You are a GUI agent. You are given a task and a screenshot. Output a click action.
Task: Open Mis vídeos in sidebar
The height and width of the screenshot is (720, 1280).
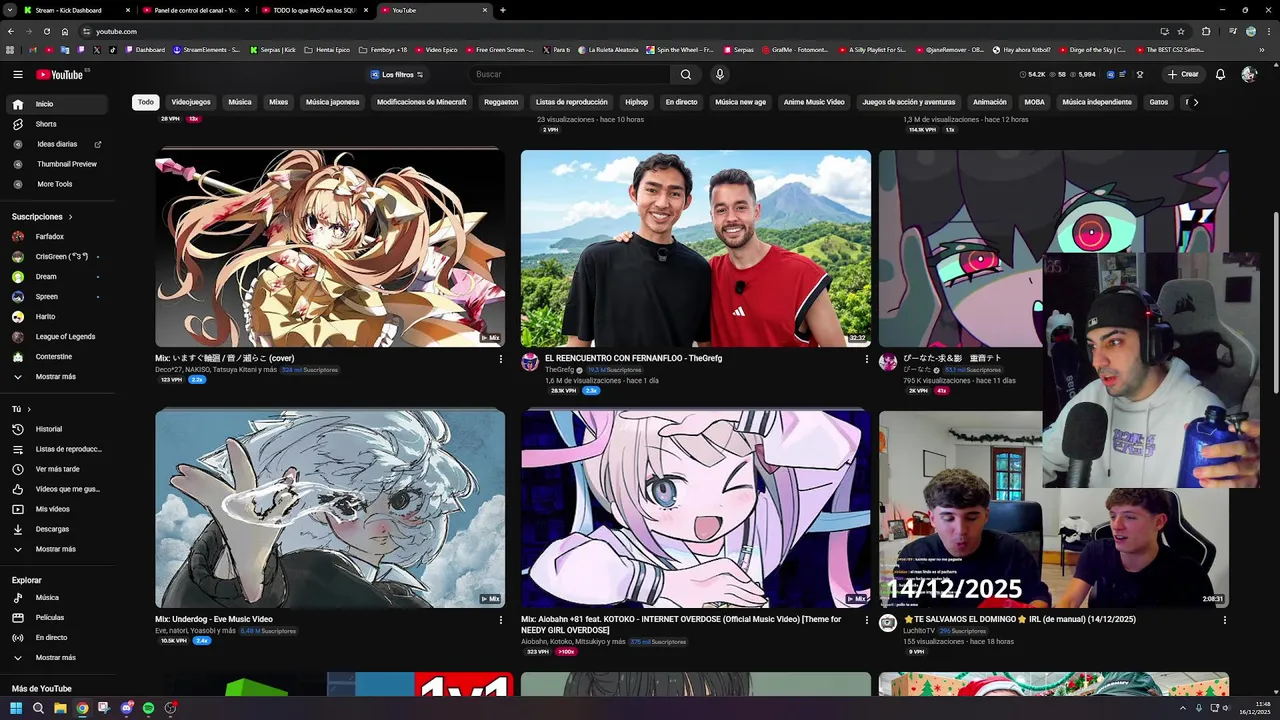tap(56, 509)
